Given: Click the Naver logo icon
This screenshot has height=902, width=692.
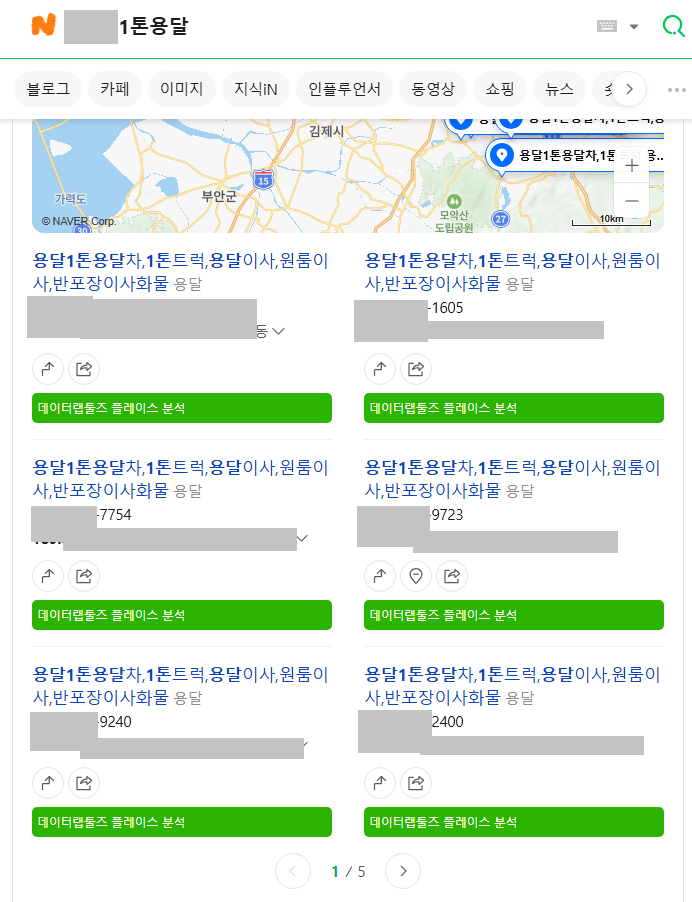Looking at the screenshot, I should coord(43,27).
